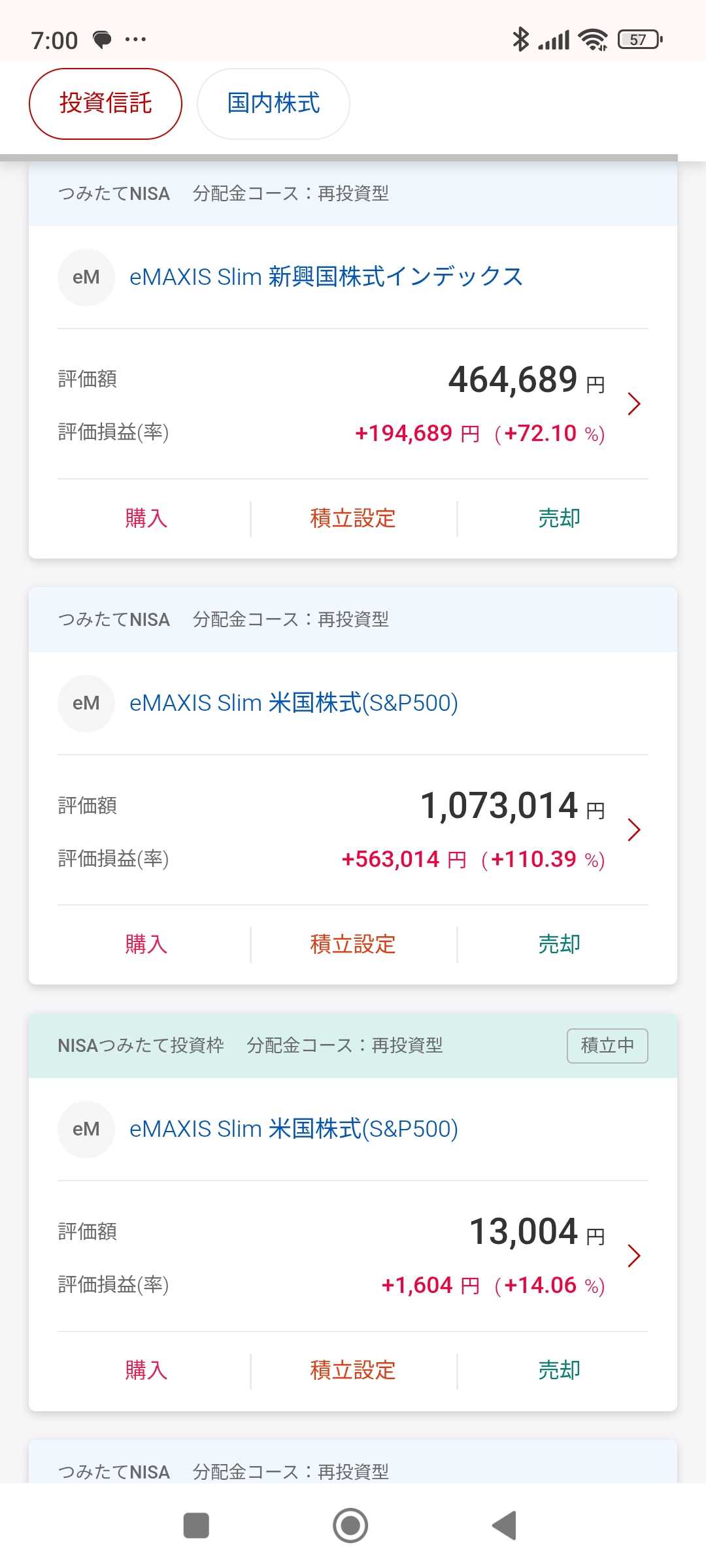This screenshot has width=706, height=1568.
Task: Tap the 積立中 status badge
Action: [x=607, y=1046]
